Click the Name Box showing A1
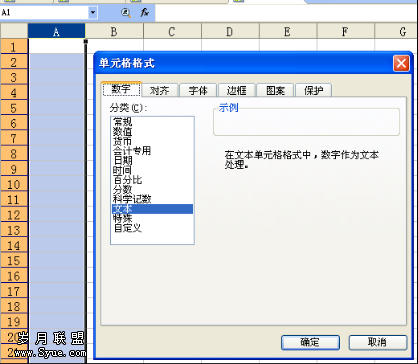Screen dimensions: 418x364 44,13
